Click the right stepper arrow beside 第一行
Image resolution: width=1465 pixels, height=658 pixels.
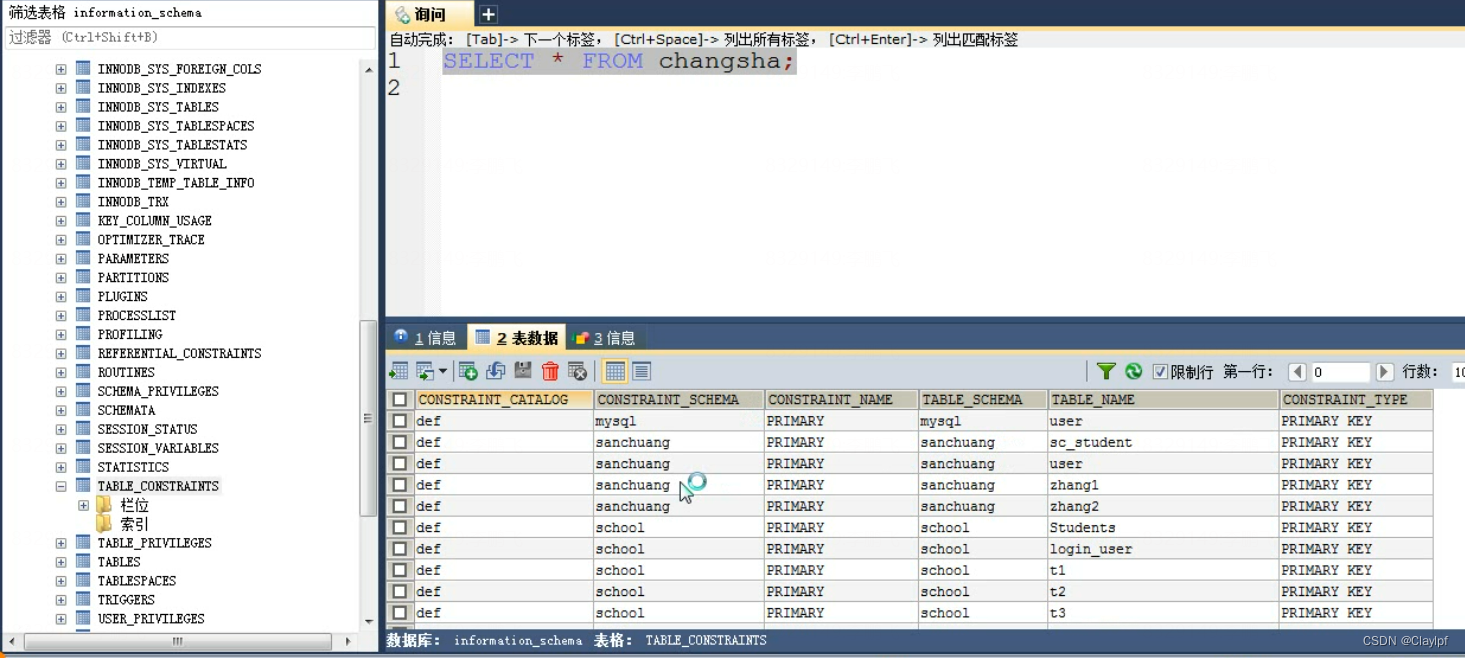pos(1384,371)
